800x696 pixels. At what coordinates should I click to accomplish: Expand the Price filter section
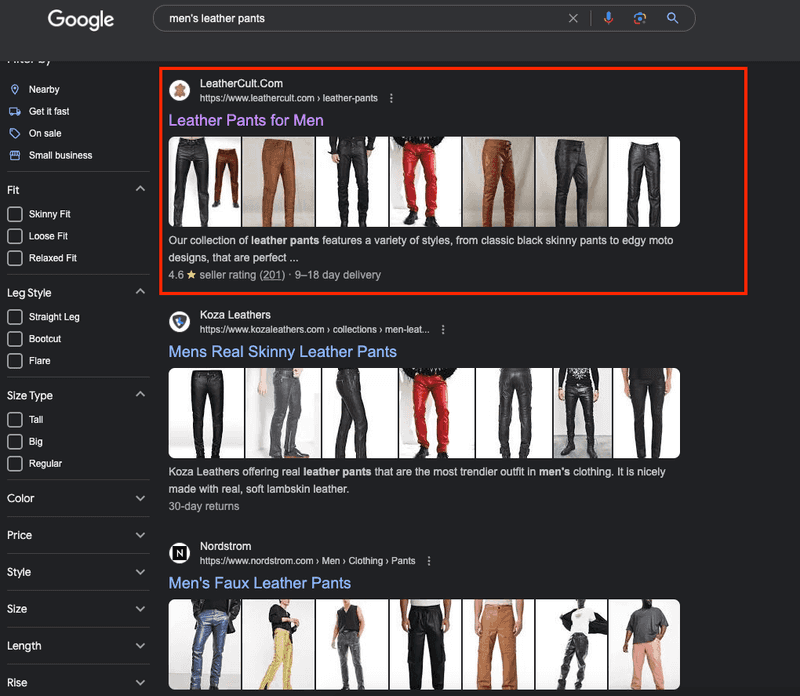(77, 535)
